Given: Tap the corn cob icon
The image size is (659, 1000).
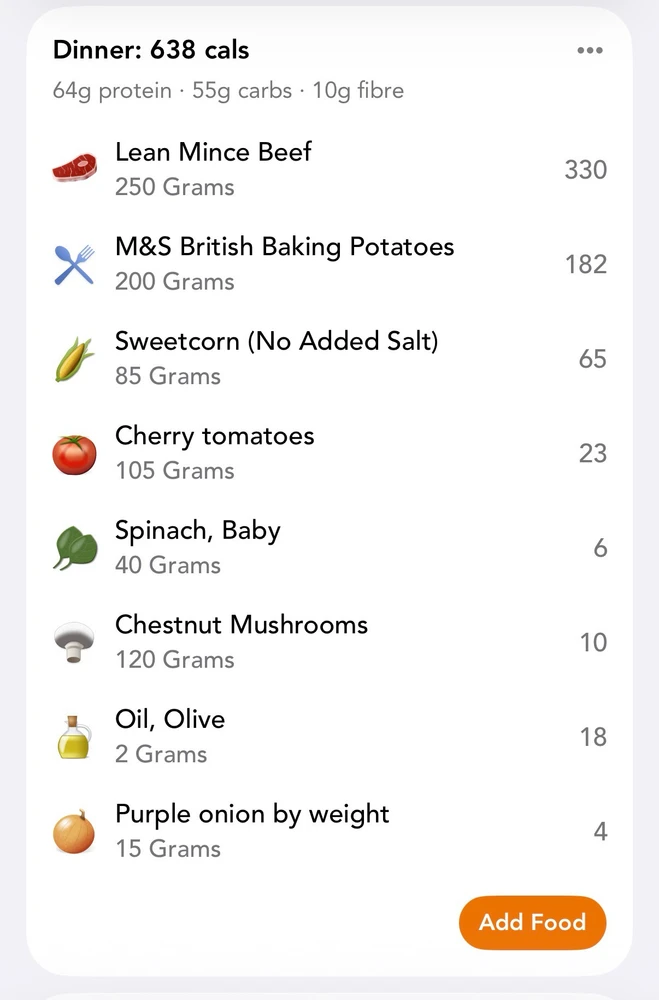Looking at the screenshot, I should pyautogui.click(x=74, y=359).
